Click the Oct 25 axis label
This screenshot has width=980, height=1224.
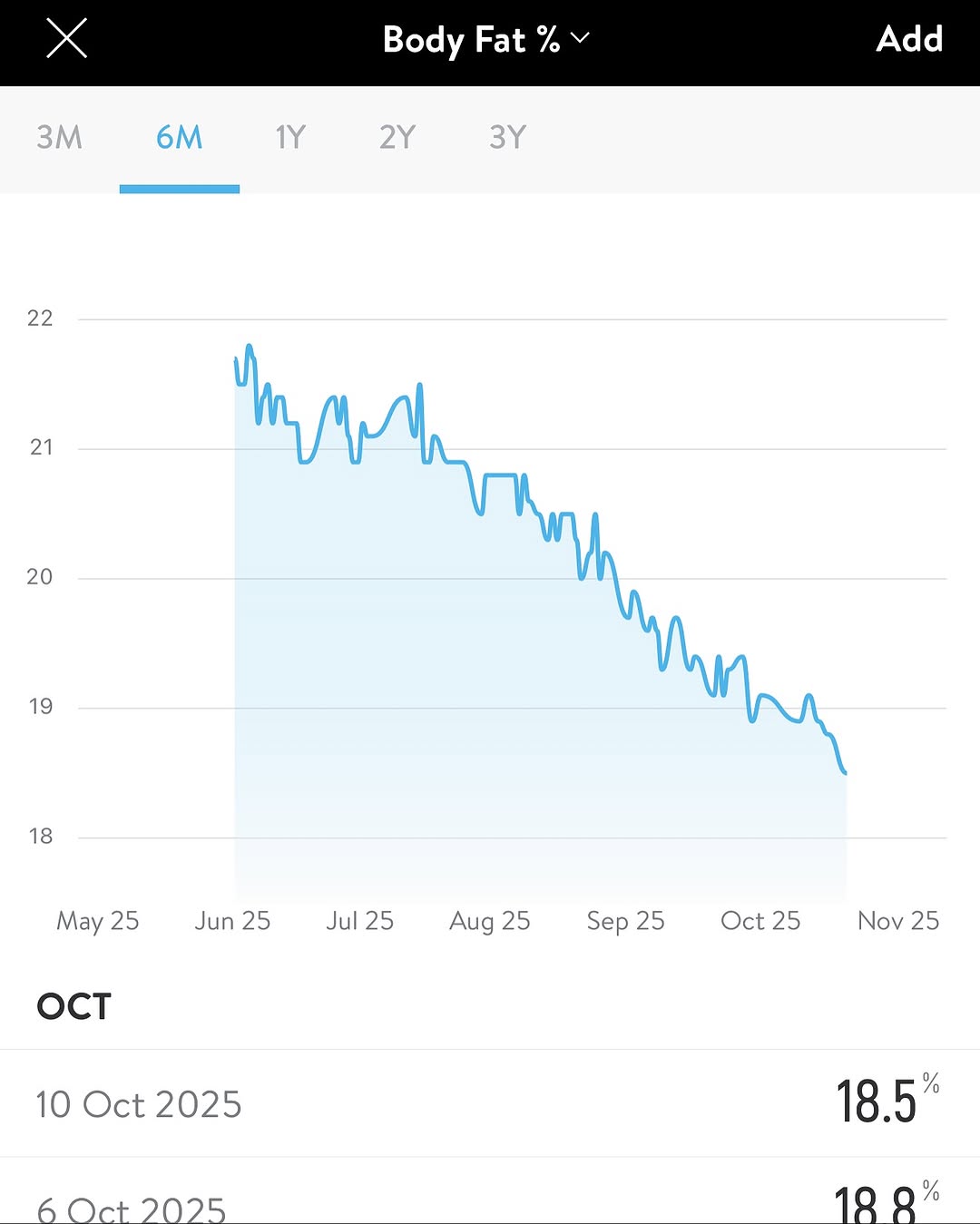760,921
